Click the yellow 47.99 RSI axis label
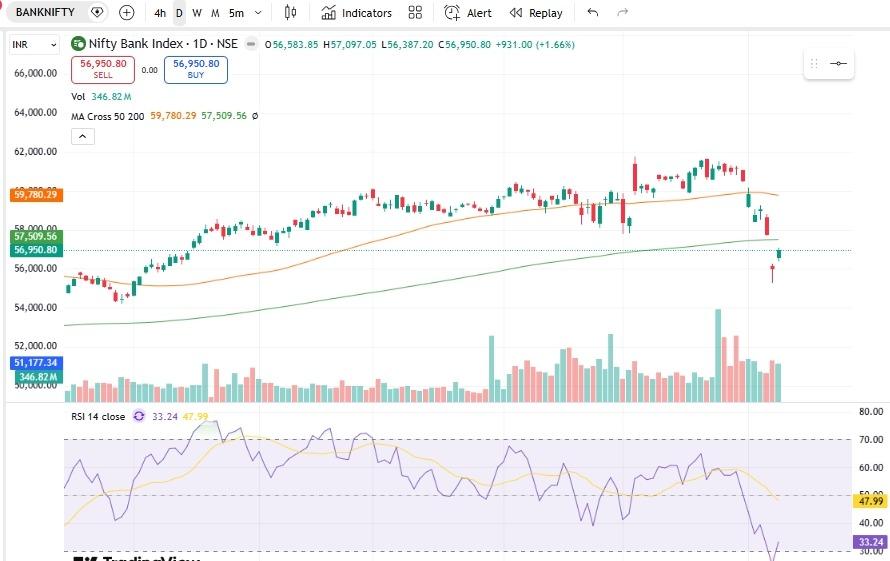The width and height of the screenshot is (890, 561). [x=871, y=501]
